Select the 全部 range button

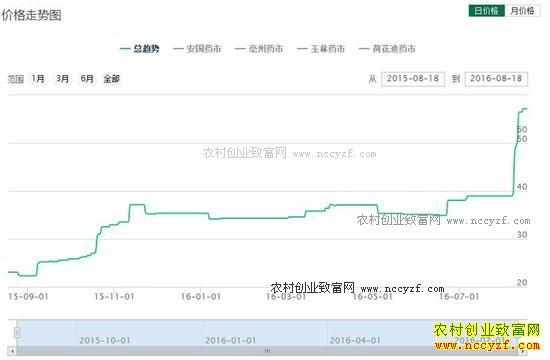[112, 79]
